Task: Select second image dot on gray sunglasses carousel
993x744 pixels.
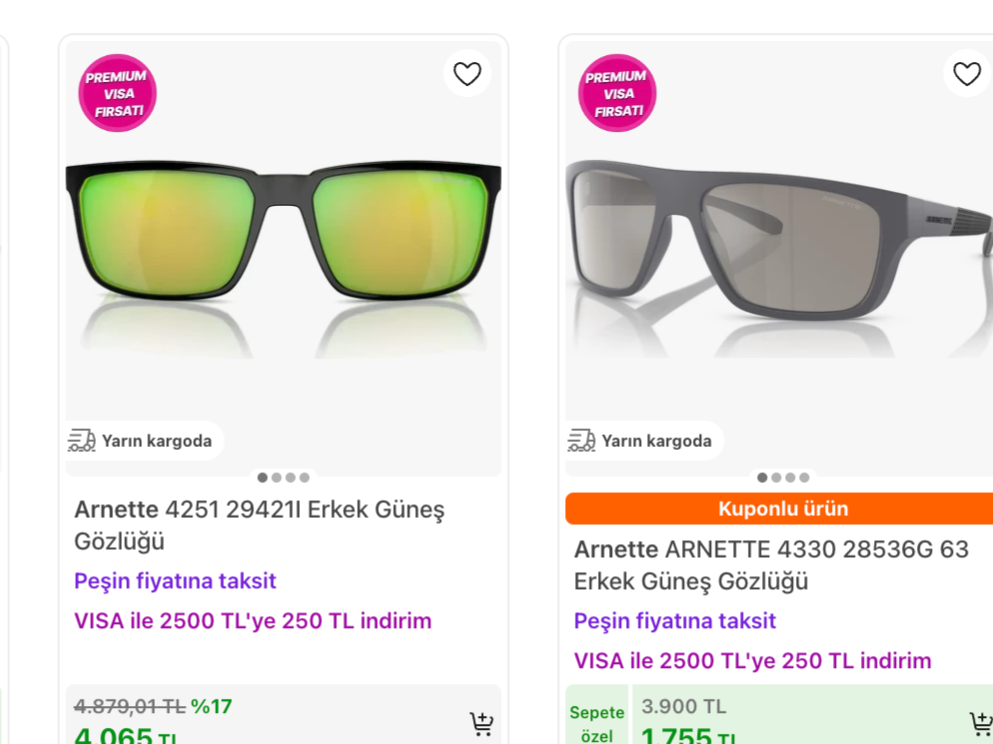Action: (x=776, y=477)
